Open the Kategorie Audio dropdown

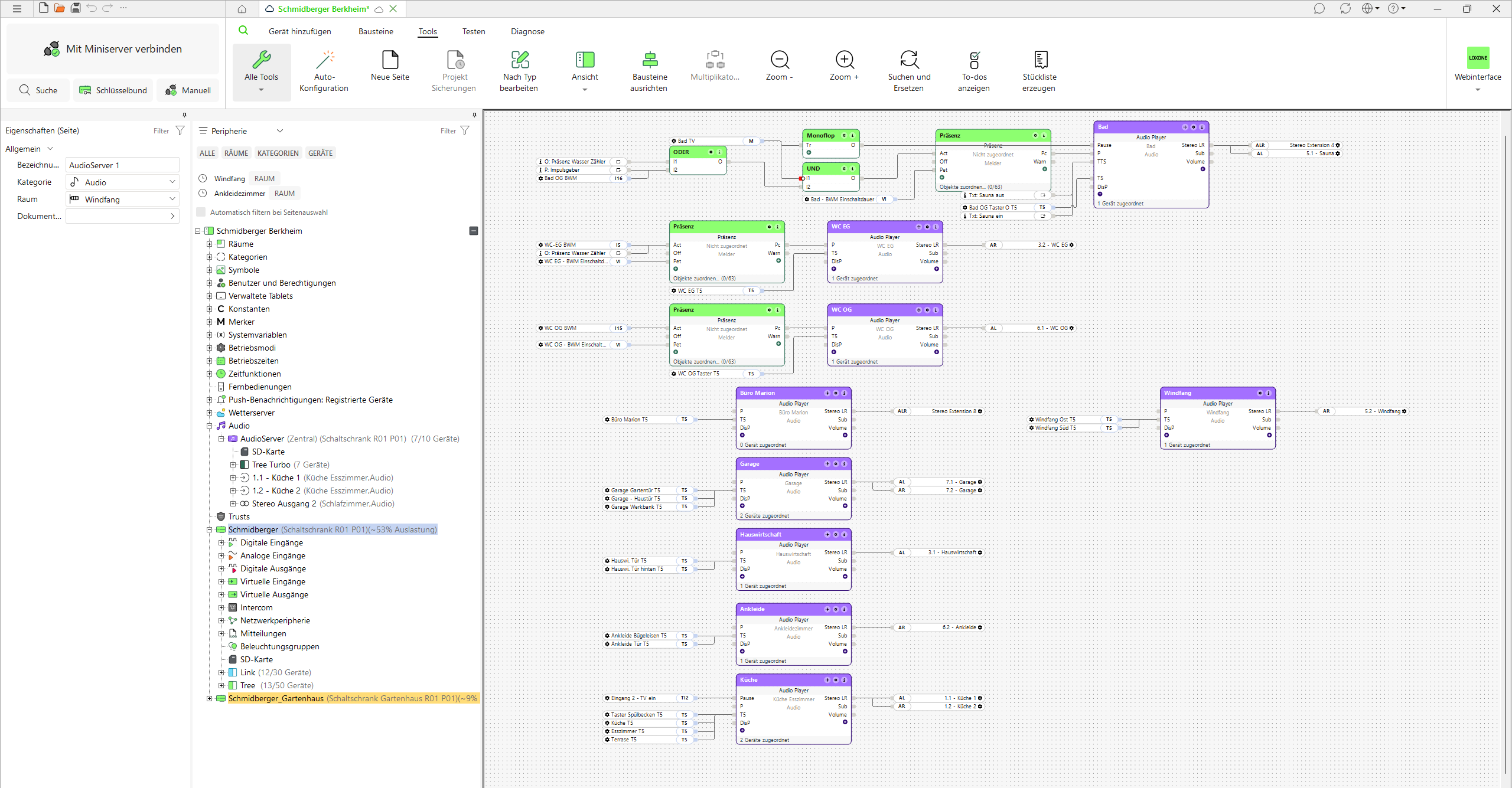pyautogui.click(x=122, y=182)
